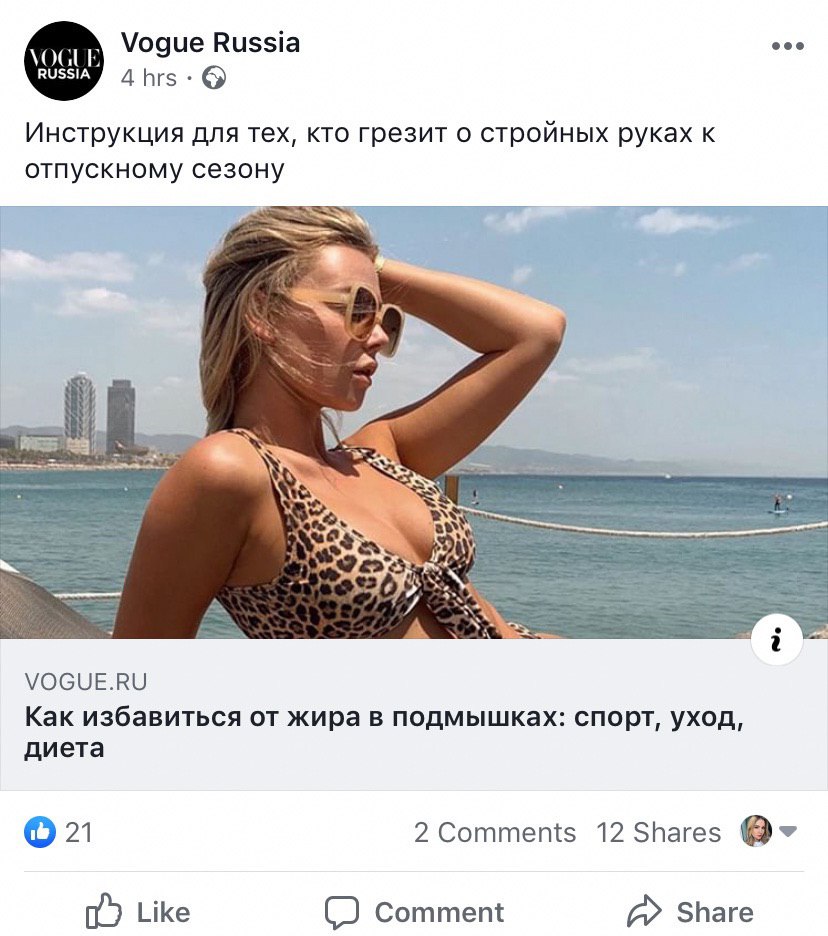This screenshot has height=936, width=828.
Task: Click the '4 hrs' post timestamp
Action: coord(149,78)
